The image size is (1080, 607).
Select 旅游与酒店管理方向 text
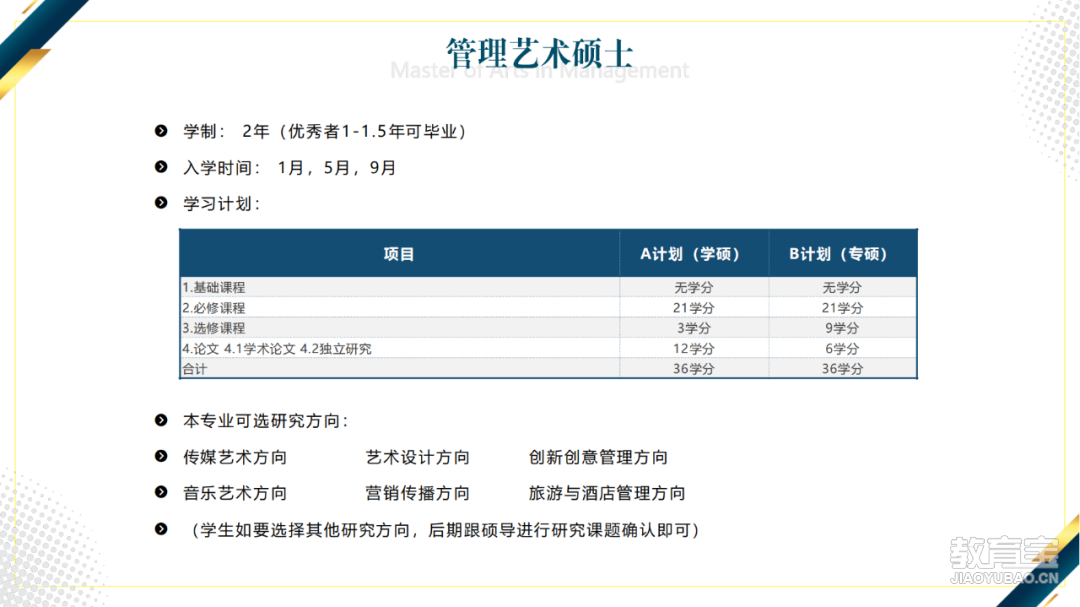(x=607, y=493)
